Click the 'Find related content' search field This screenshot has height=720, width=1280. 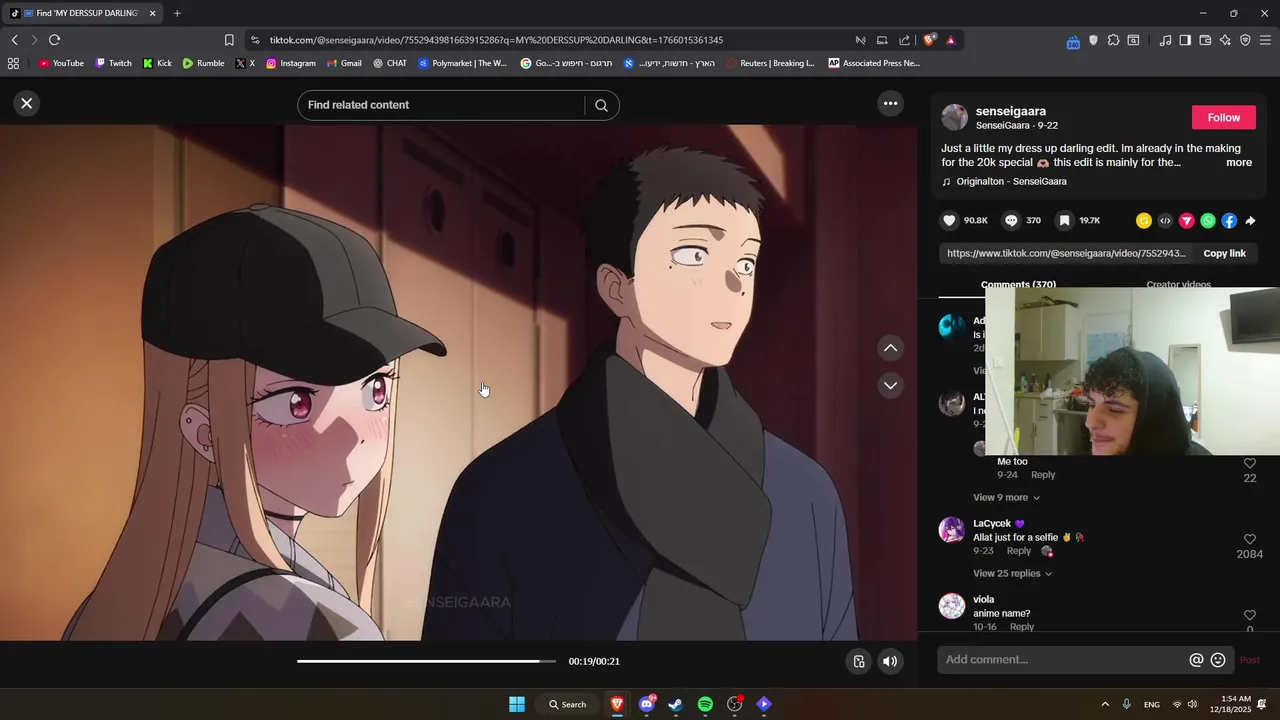(x=440, y=105)
